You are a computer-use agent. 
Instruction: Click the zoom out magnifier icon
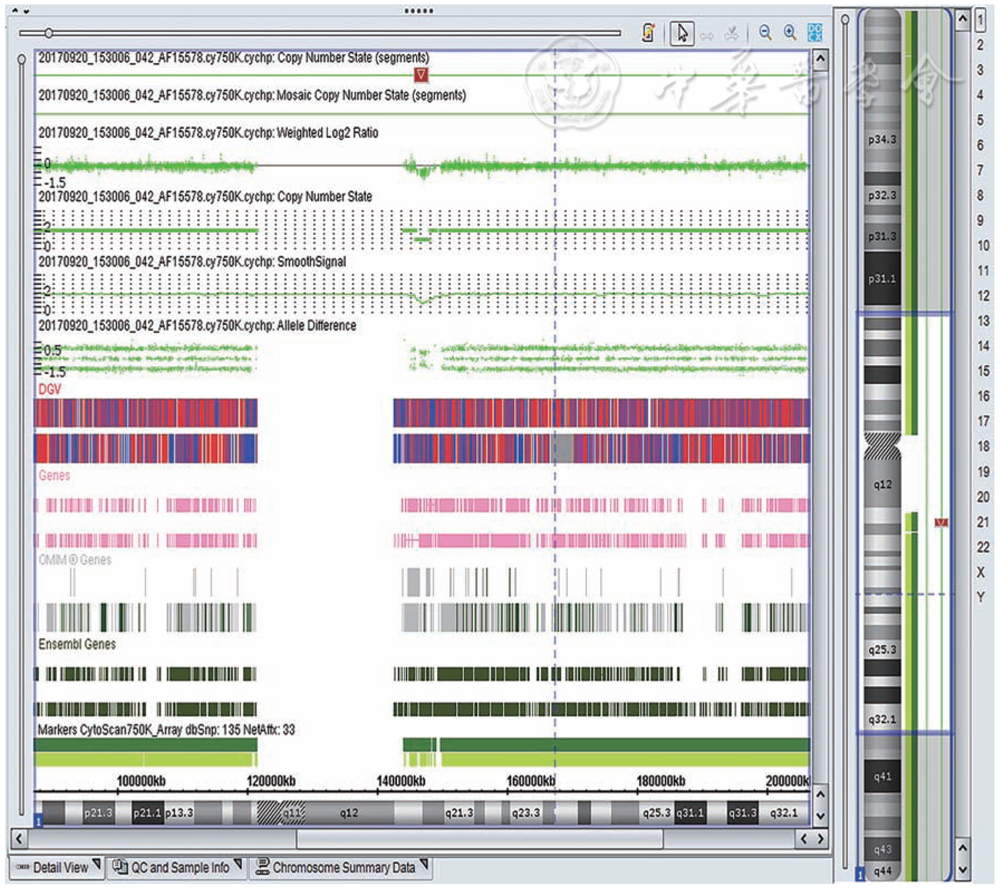pos(765,33)
